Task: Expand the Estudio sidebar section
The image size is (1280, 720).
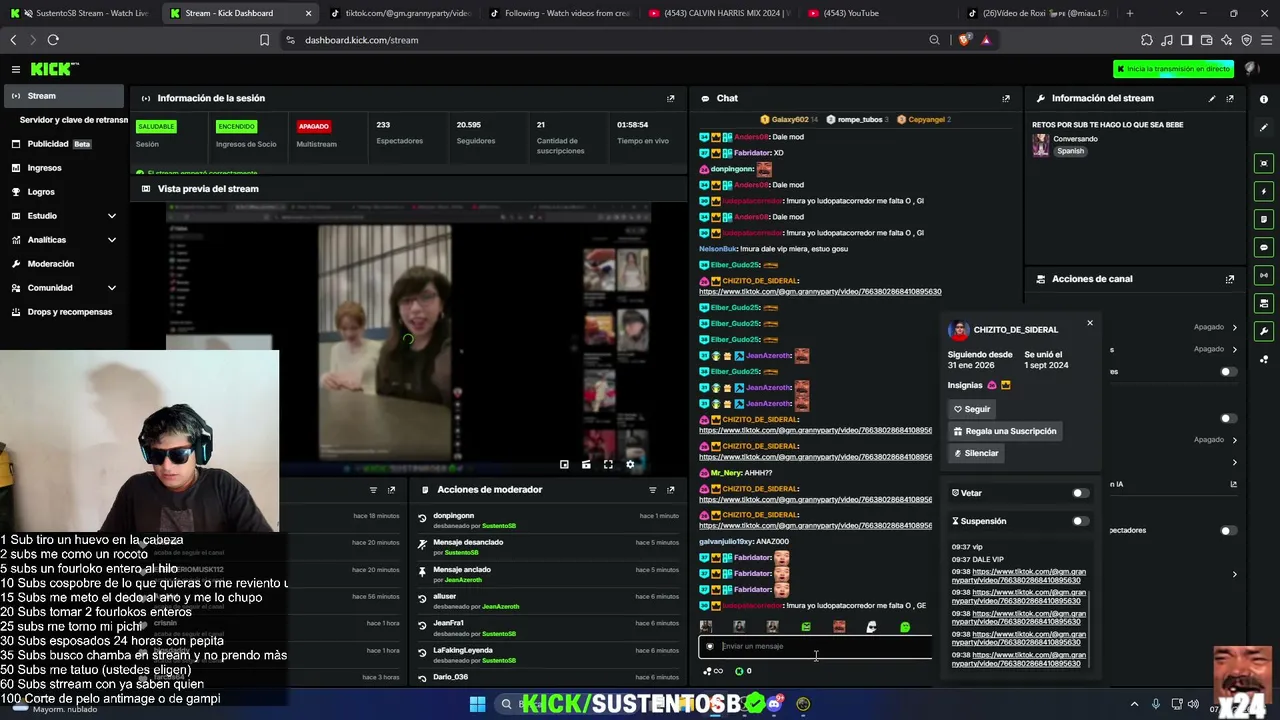Action: coord(111,216)
